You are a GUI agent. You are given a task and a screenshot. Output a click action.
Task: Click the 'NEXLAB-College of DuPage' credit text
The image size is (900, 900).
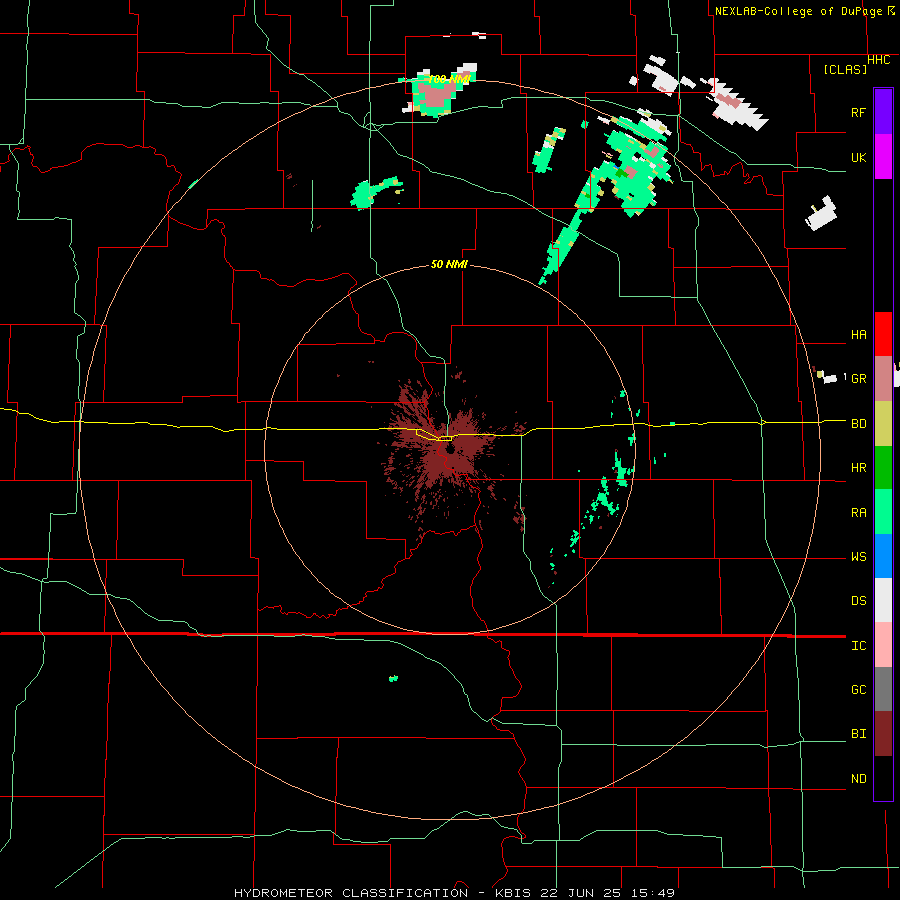(798, 11)
